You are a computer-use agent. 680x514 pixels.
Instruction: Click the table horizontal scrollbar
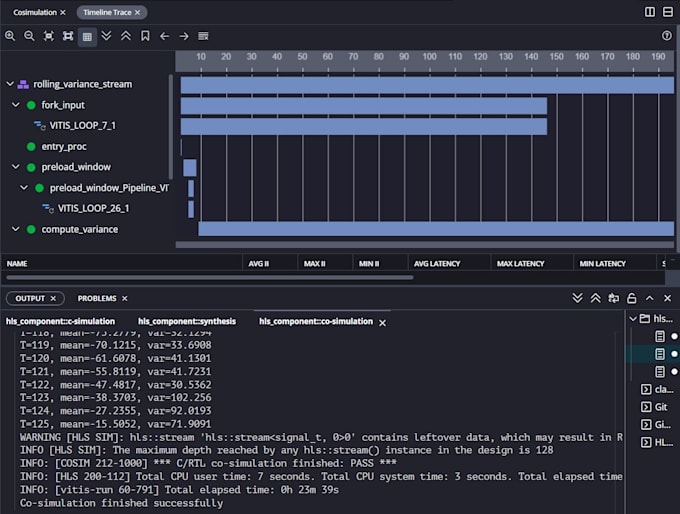coord(210,278)
